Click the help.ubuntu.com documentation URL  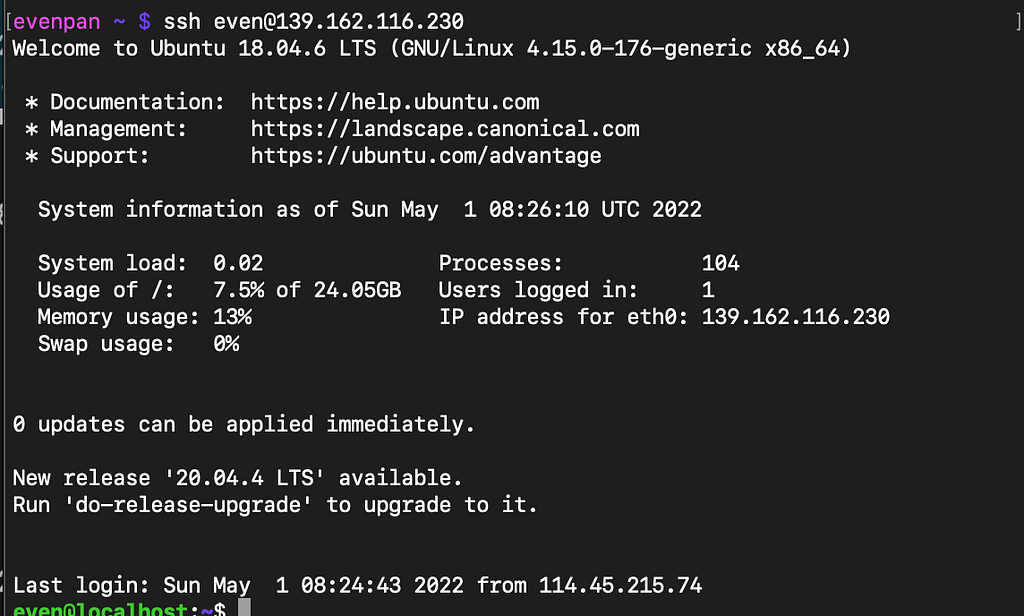click(395, 102)
